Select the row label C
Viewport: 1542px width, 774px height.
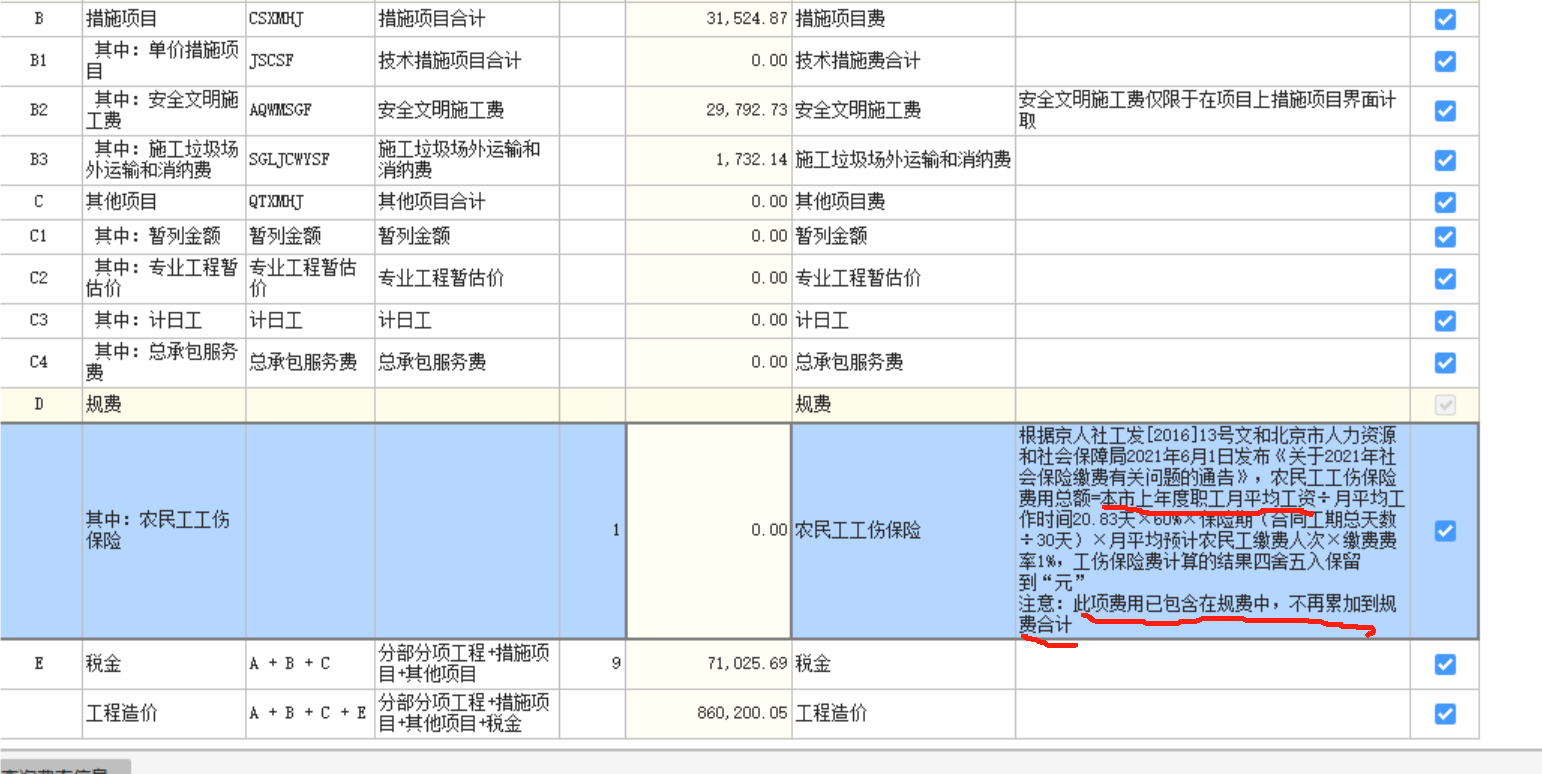(x=40, y=202)
